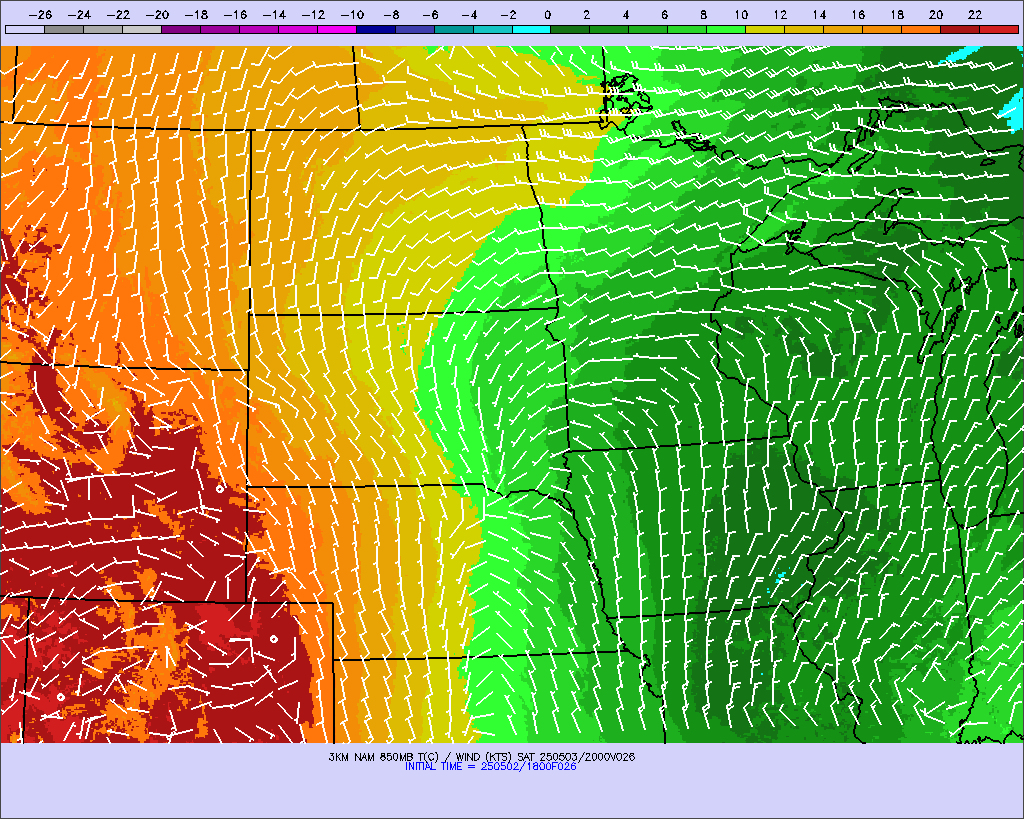Click the legend label -2

point(508,15)
